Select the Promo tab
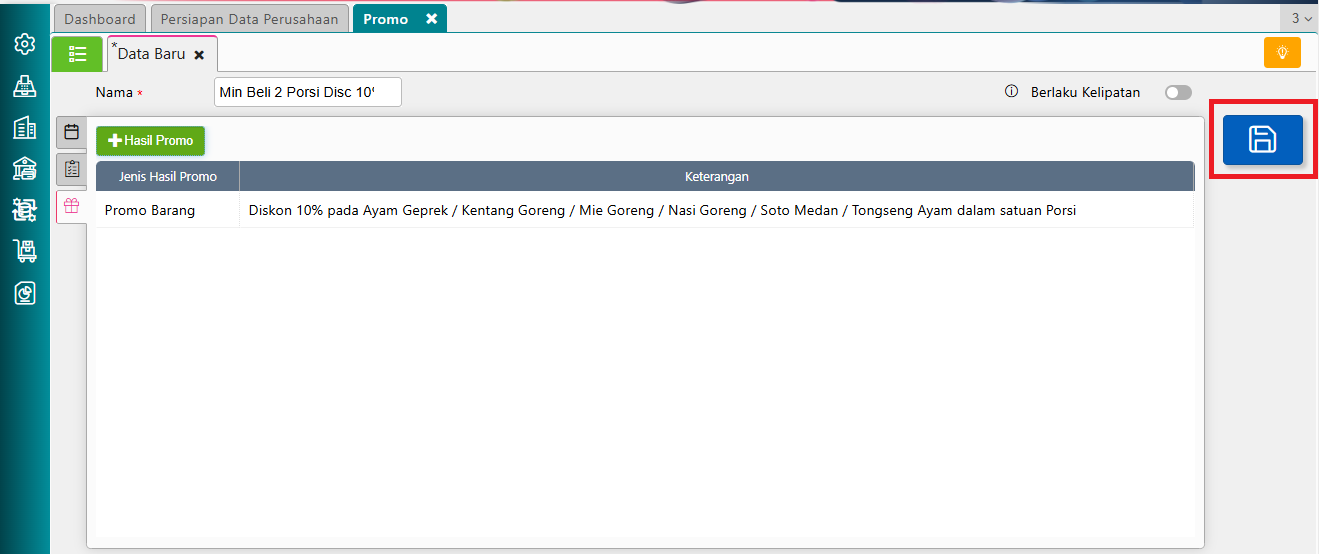 386,19
